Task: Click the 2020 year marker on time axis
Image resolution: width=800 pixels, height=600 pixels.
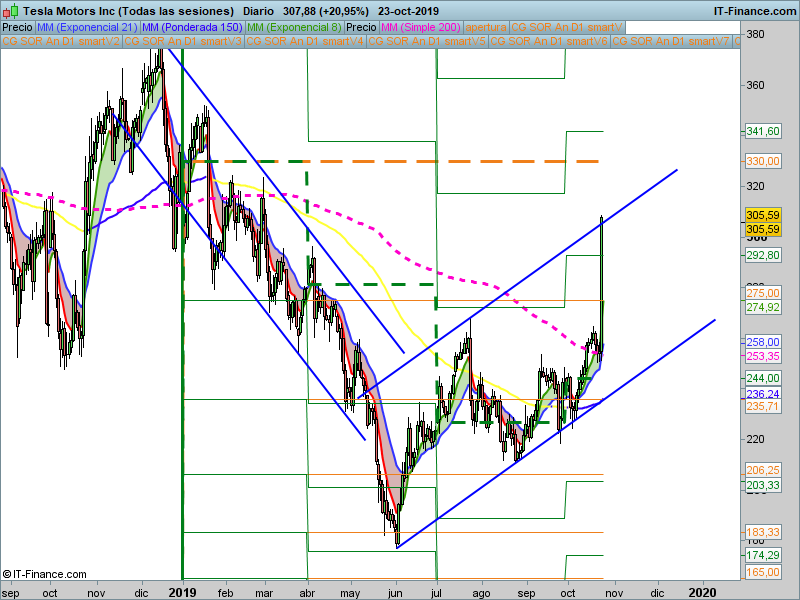Action: click(703, 593)
